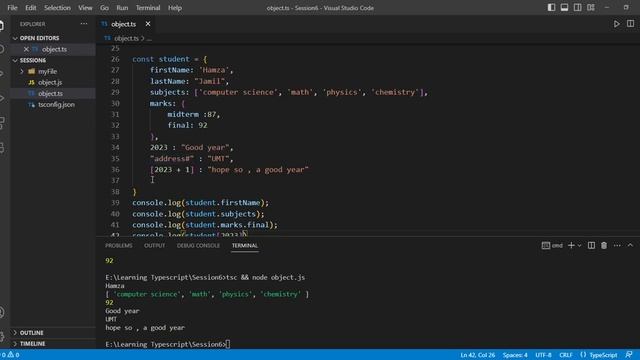The height and width of the screenshot is (360, 640).
Task: Select the object.ts editor tab
Action: (123, 24)
